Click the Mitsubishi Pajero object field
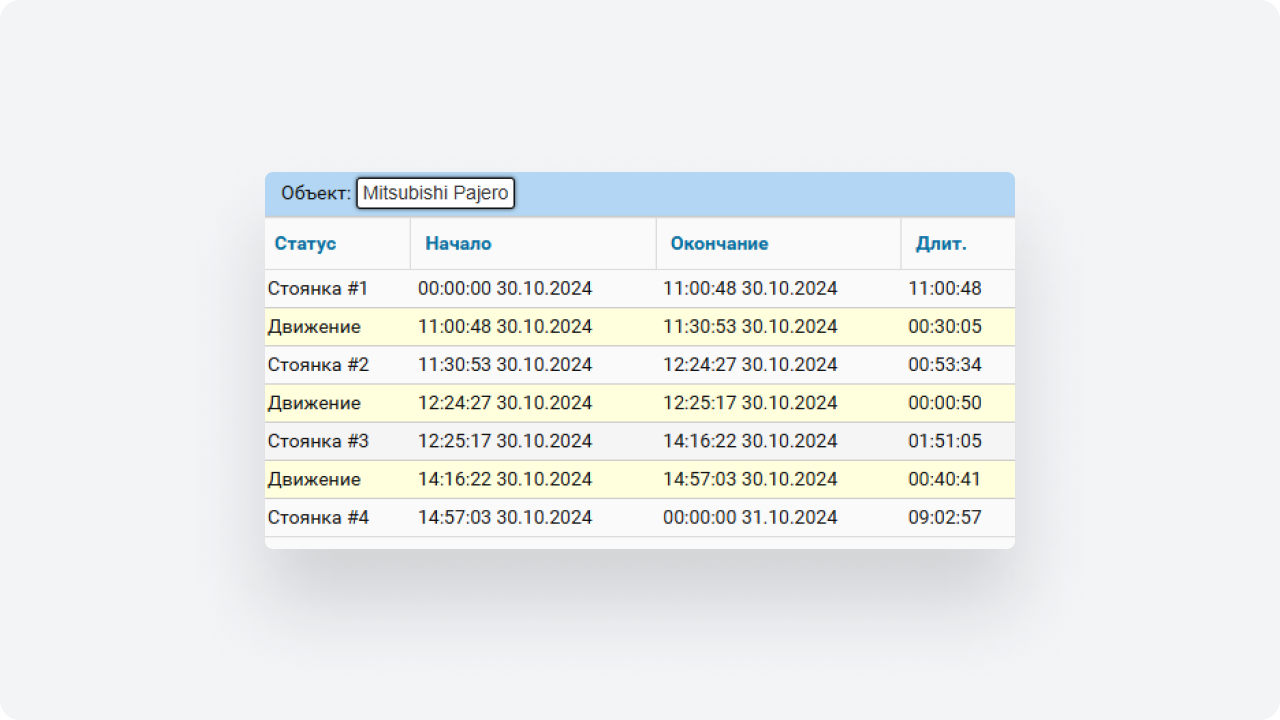Image resolution: width=1280 pixels, height=720 pixels. [x=435, y=193]
